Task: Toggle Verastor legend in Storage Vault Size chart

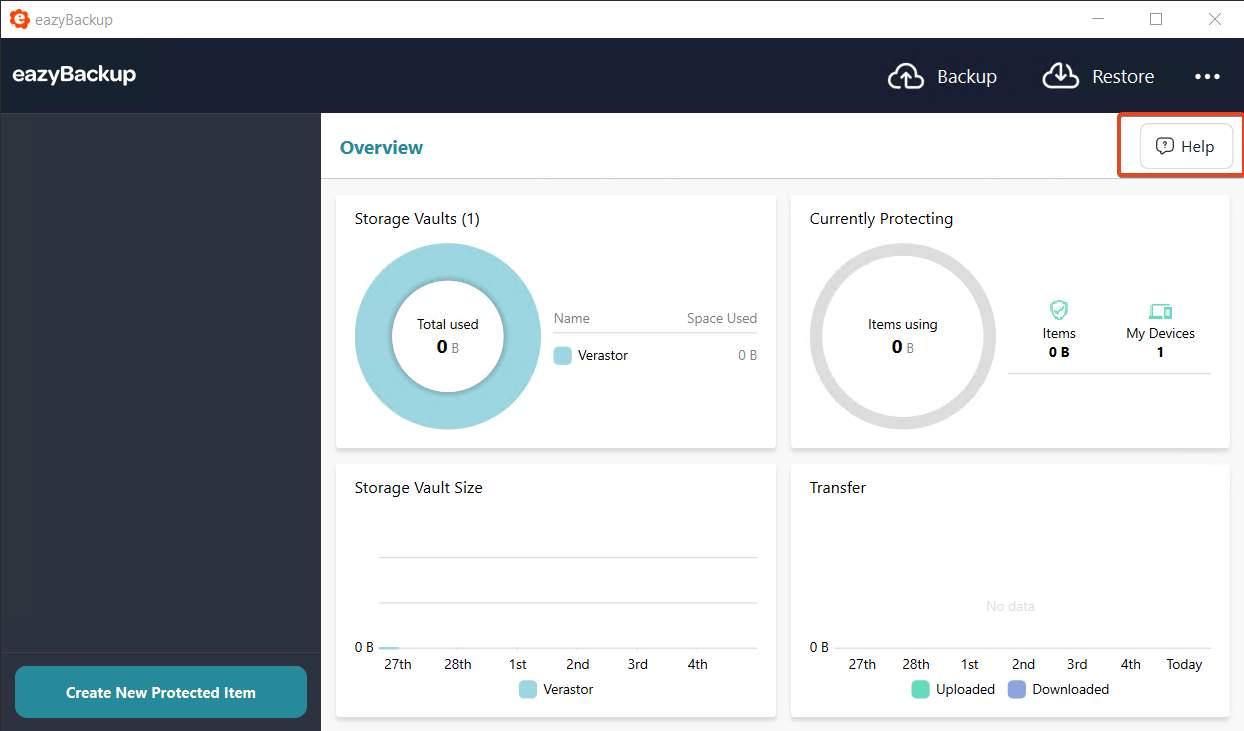Action: click(557, 689)
